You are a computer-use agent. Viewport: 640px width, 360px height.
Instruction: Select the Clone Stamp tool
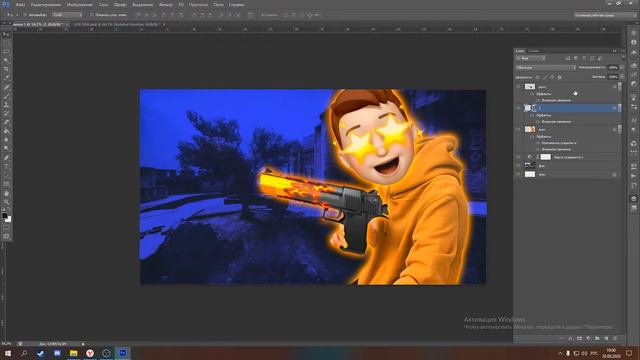pyautogui.click(x=6, y=104)
